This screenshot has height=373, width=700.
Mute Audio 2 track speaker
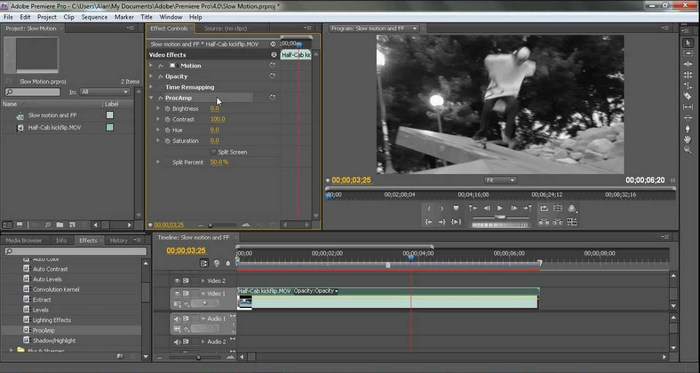pos(177,342)
